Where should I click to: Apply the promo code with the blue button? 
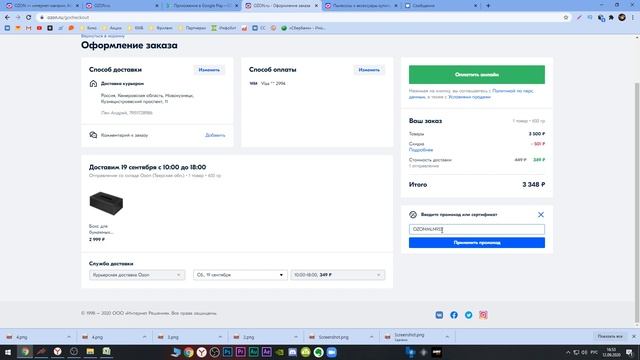click(477, 242)
